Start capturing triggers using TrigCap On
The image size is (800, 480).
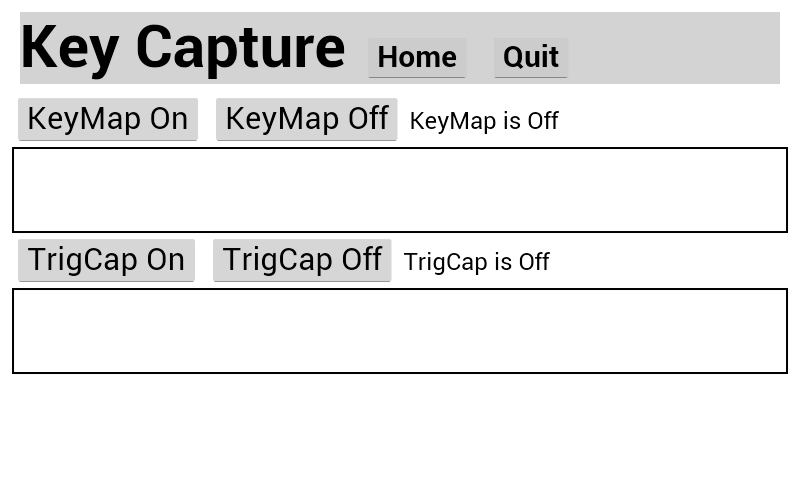coord(106,260)
